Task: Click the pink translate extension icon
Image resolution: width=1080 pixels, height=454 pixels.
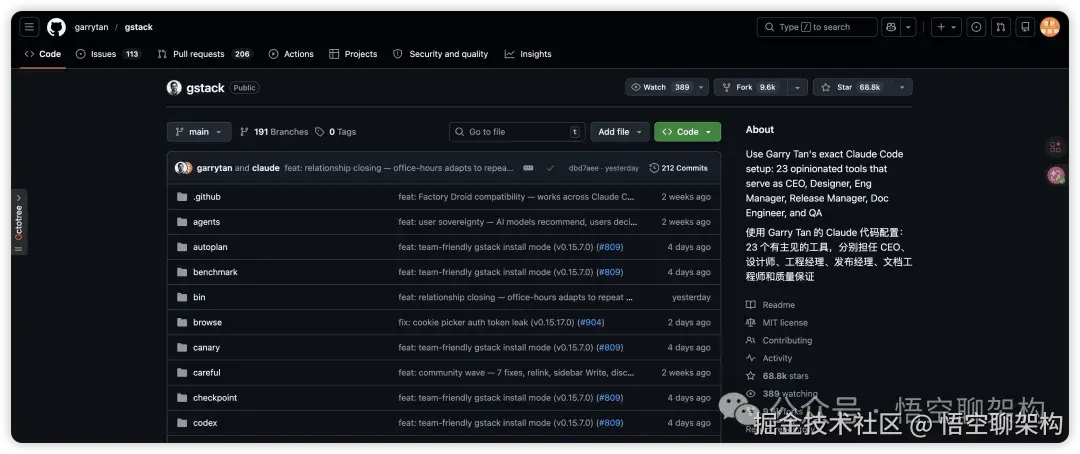Action: point(1056,176)
